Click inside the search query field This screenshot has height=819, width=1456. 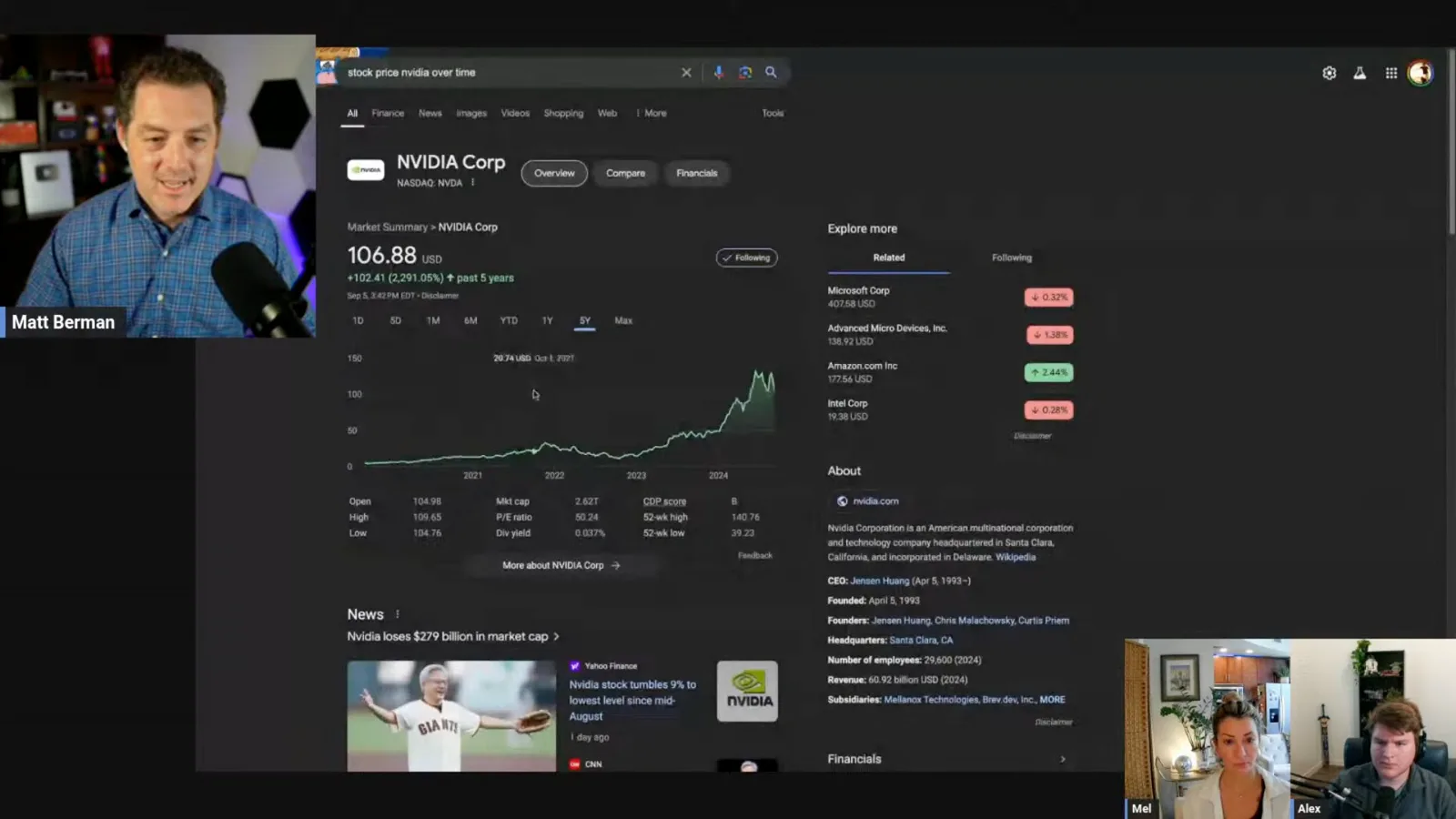pyautogui.click(x=508, y=73)
